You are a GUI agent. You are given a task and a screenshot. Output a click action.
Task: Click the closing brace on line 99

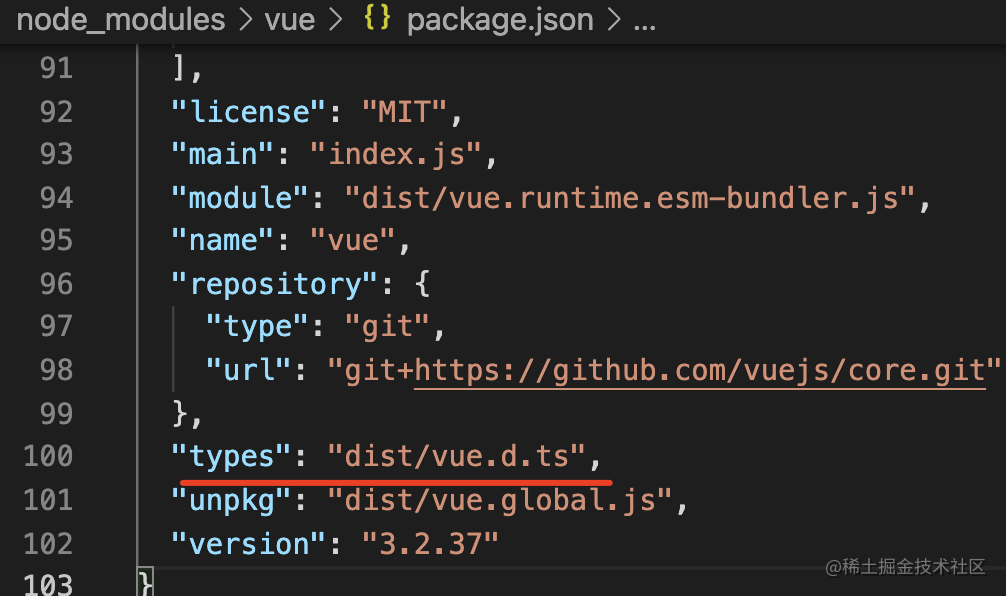(x=179, y=413)
